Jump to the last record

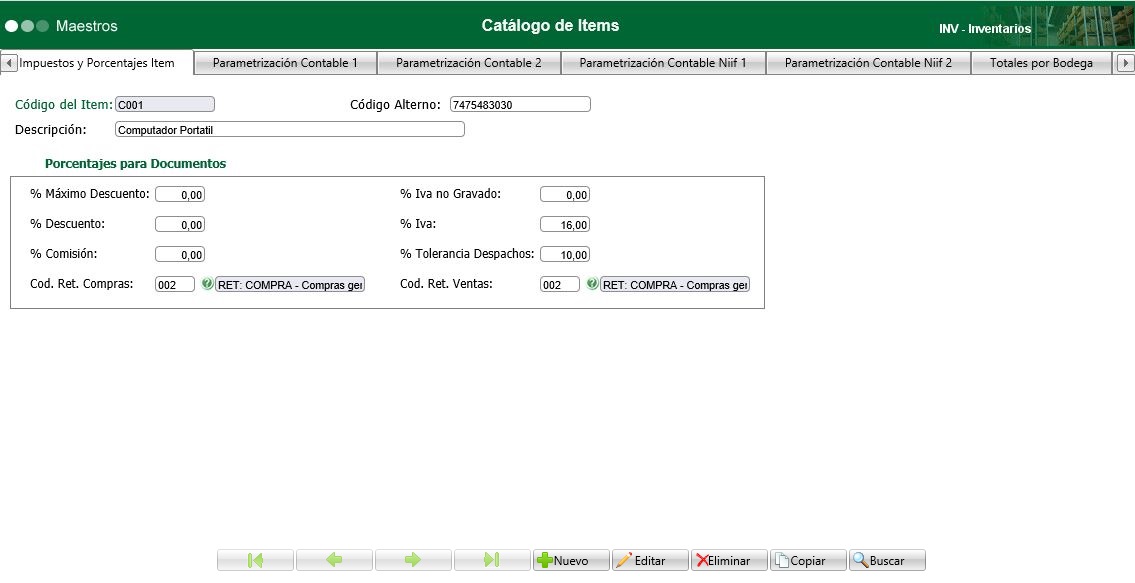(x=492, y=559)
